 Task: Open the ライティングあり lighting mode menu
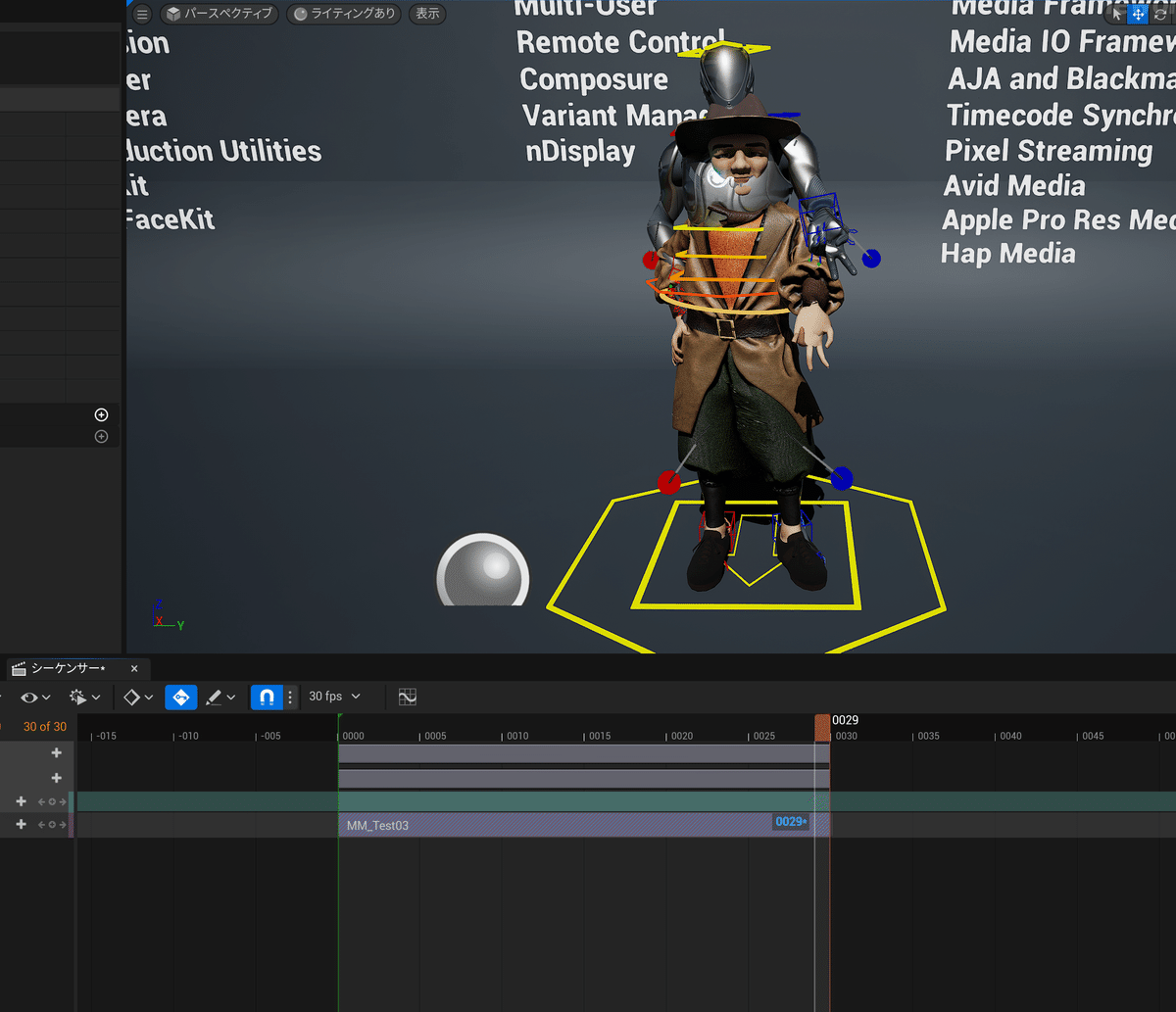click(345, 14)
